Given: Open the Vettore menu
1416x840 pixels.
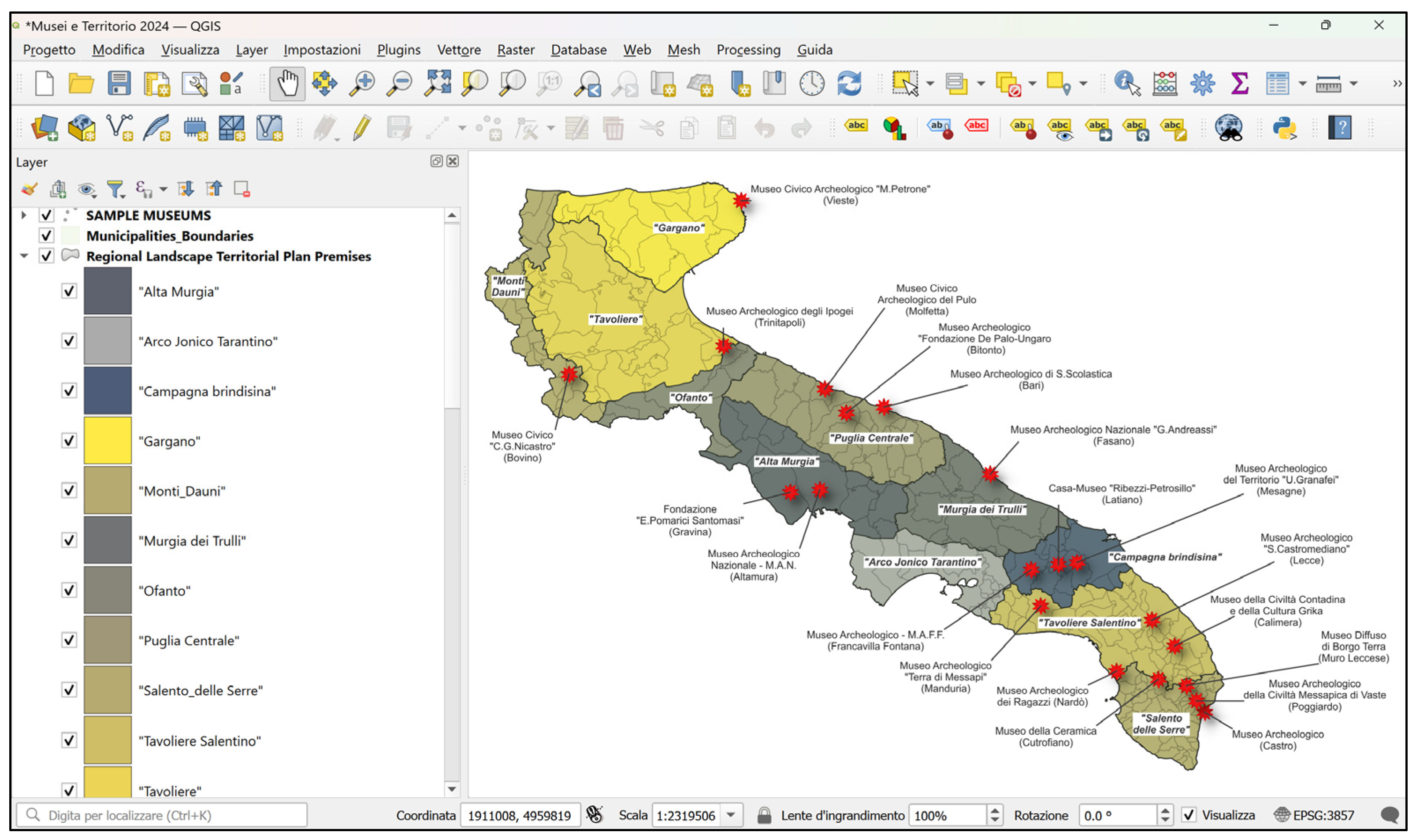Looking at the screenshot, I should pyautogui.click(x=458, y=50).
